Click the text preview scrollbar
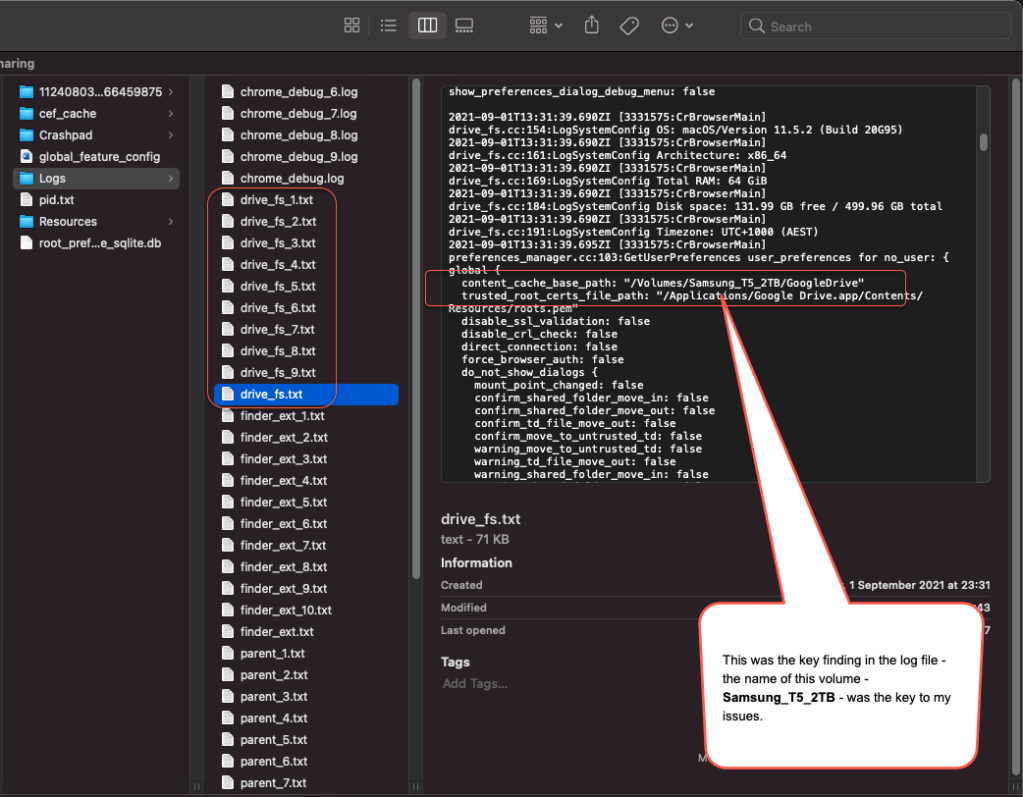 983,142
